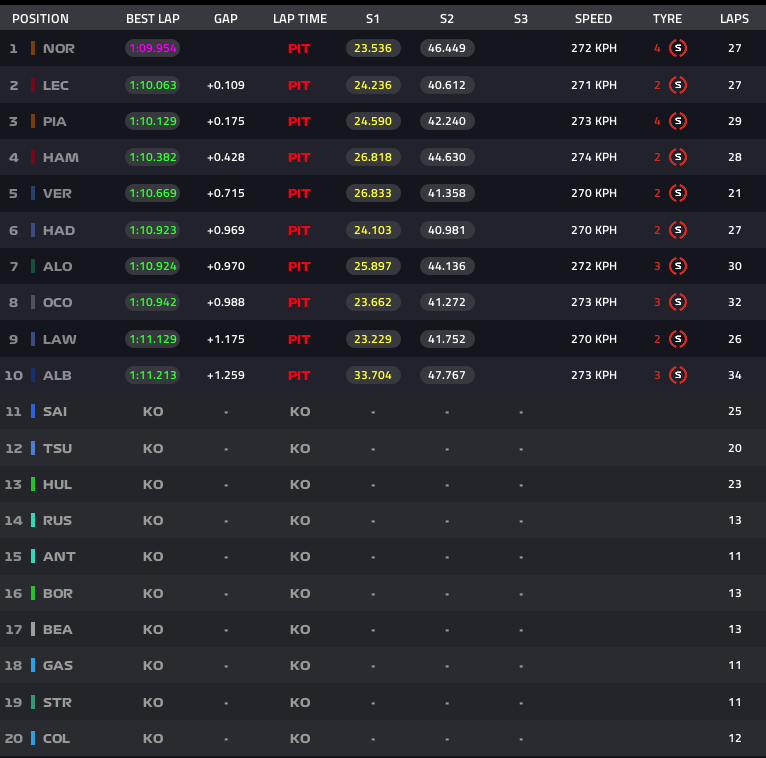
Task: Click the SPEED column header
Action: pos(593,19)
